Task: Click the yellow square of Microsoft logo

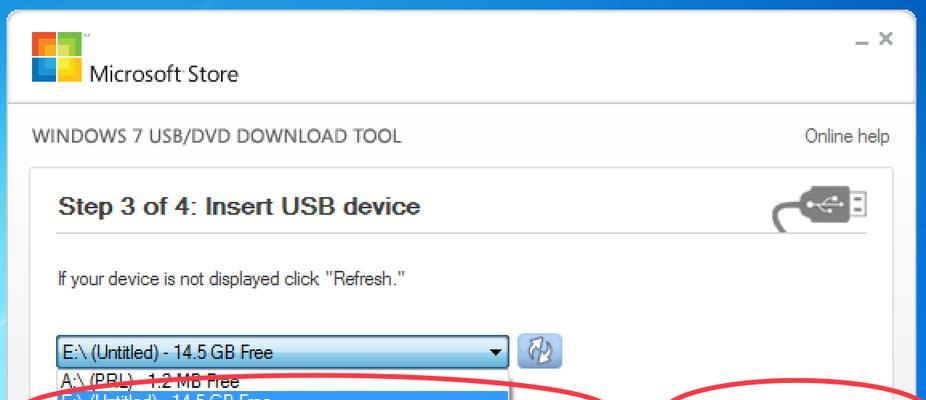Action: click(70, 69)
